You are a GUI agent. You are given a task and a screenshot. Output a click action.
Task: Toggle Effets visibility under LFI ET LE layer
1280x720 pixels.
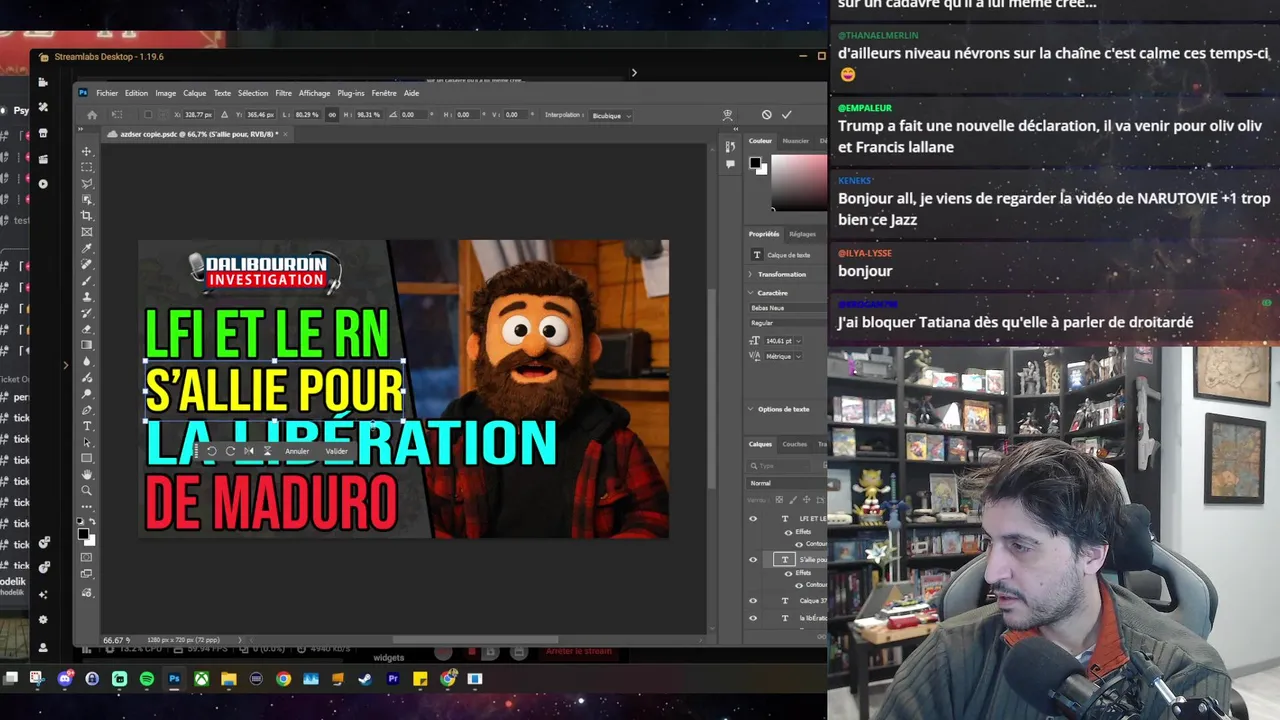pyautogui.click(x=788, y=532)
